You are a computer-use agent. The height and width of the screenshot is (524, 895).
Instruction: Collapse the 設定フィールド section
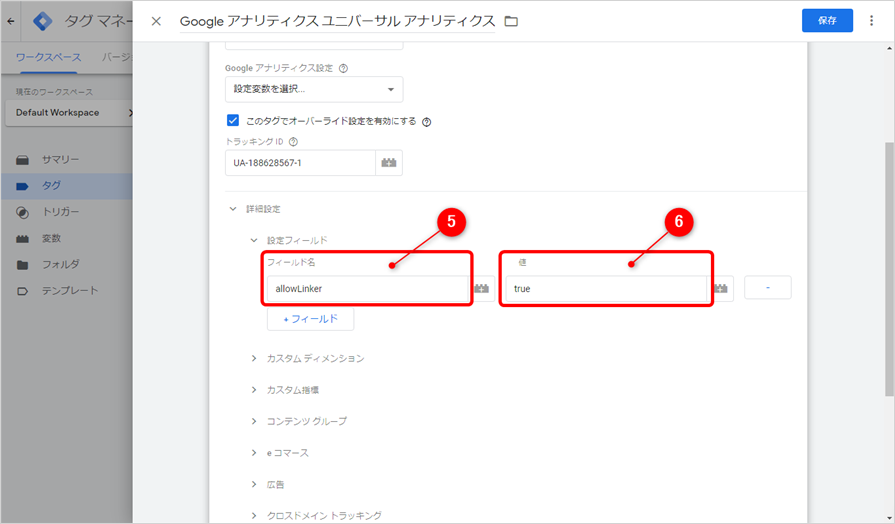click(x=253, y=240)
